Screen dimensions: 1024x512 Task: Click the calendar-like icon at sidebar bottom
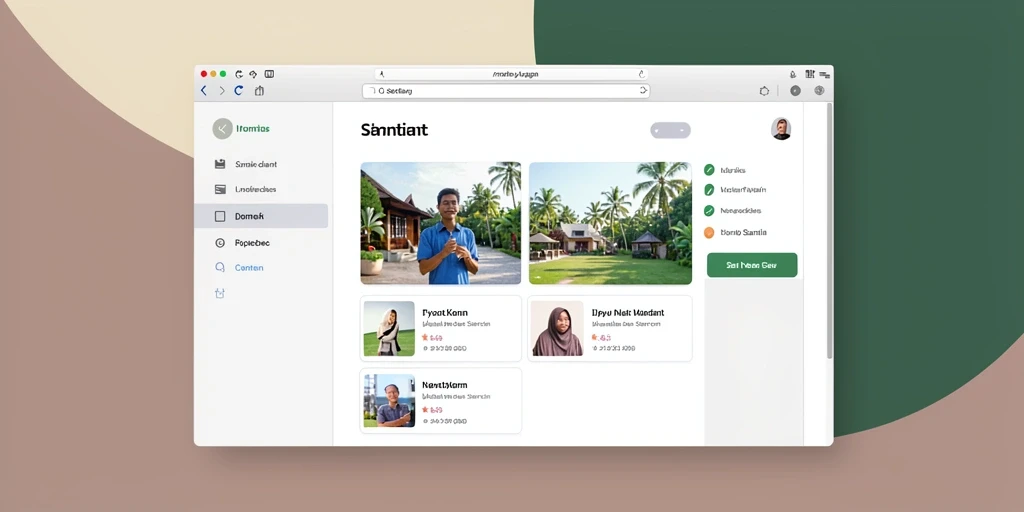(x=220, y=294)
